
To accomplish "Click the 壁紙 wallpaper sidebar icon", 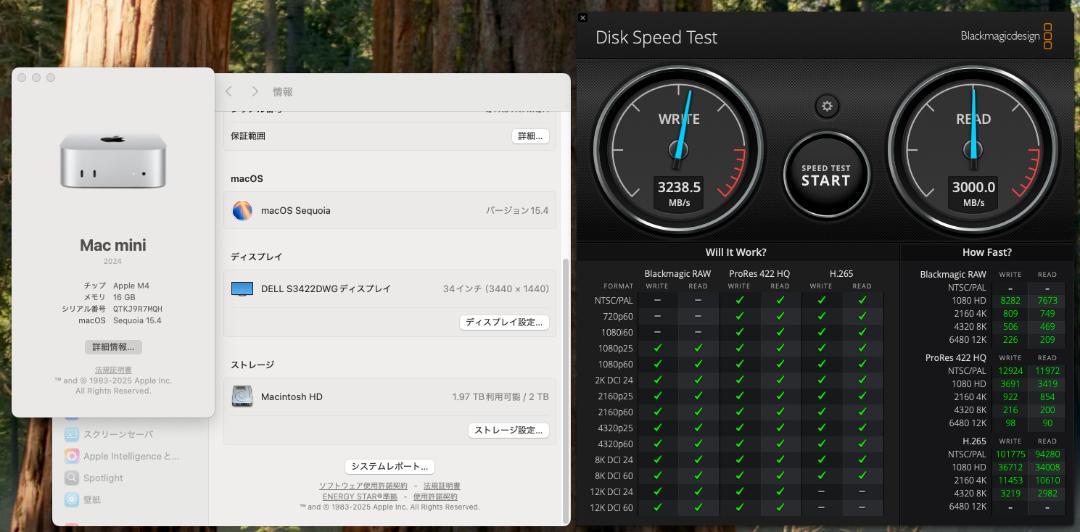I will pyautogui.click(x=72, y=500).
